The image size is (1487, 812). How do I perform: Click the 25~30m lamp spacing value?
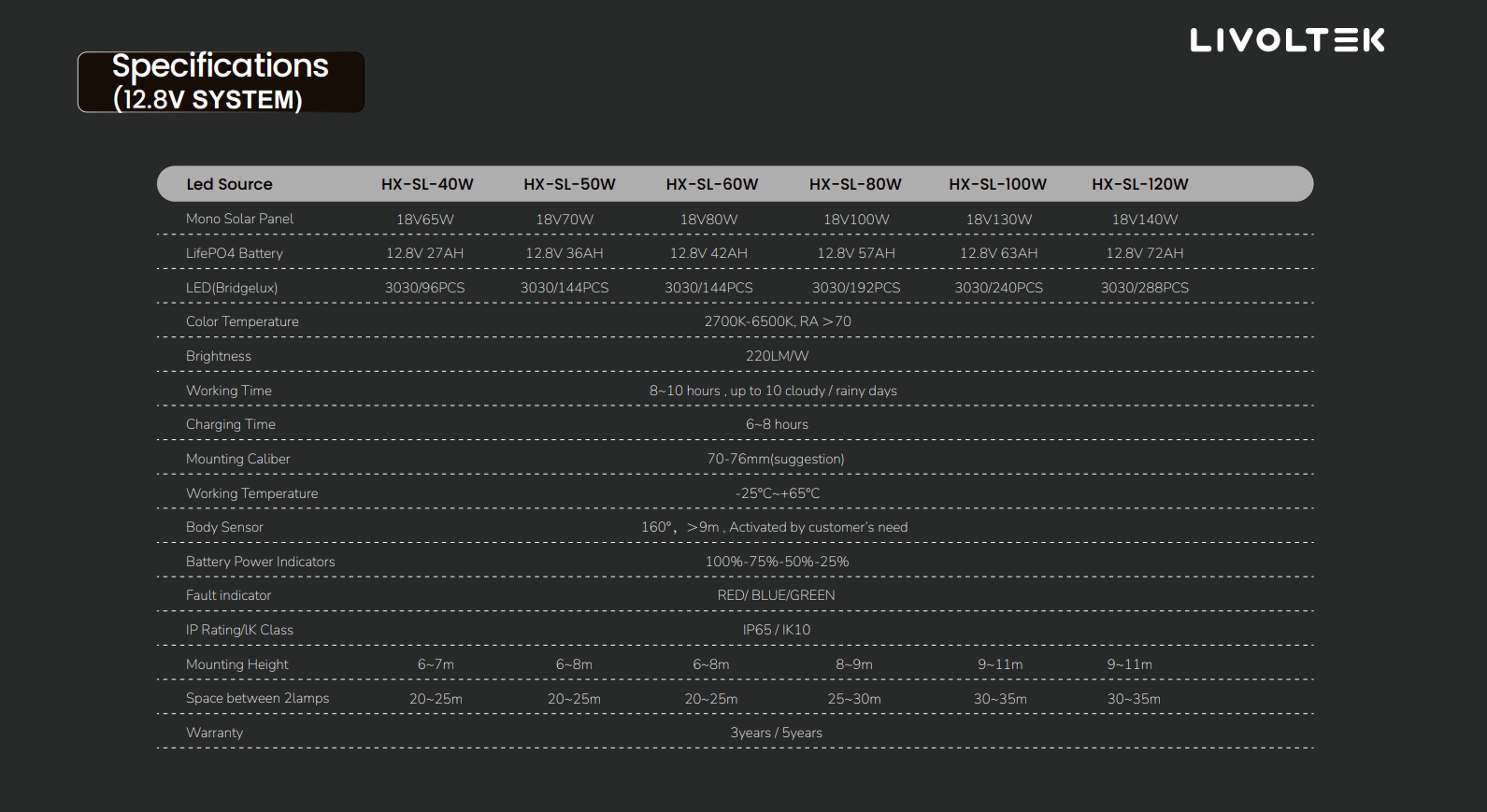[854, 699]
